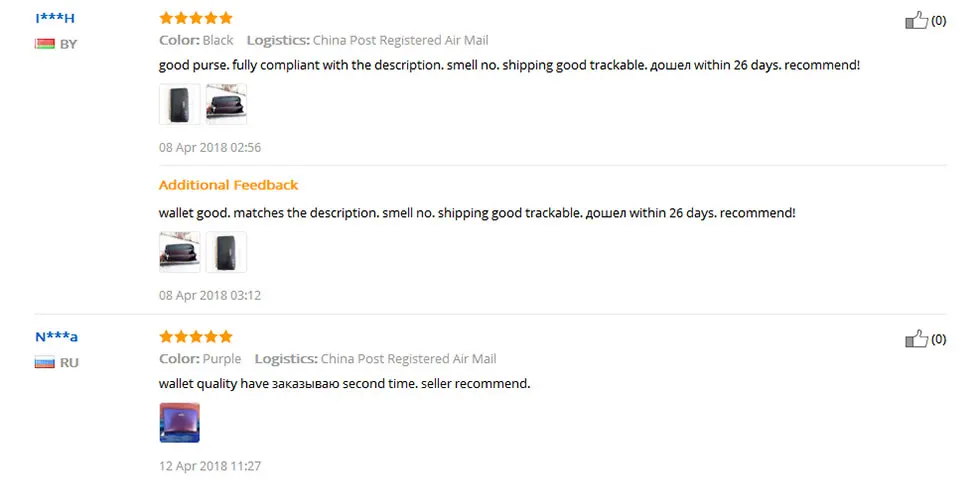Screen dimensions: 980x485
Task: Open the first black wallet photo thumbnail
Action: click(x=180, y=104)
